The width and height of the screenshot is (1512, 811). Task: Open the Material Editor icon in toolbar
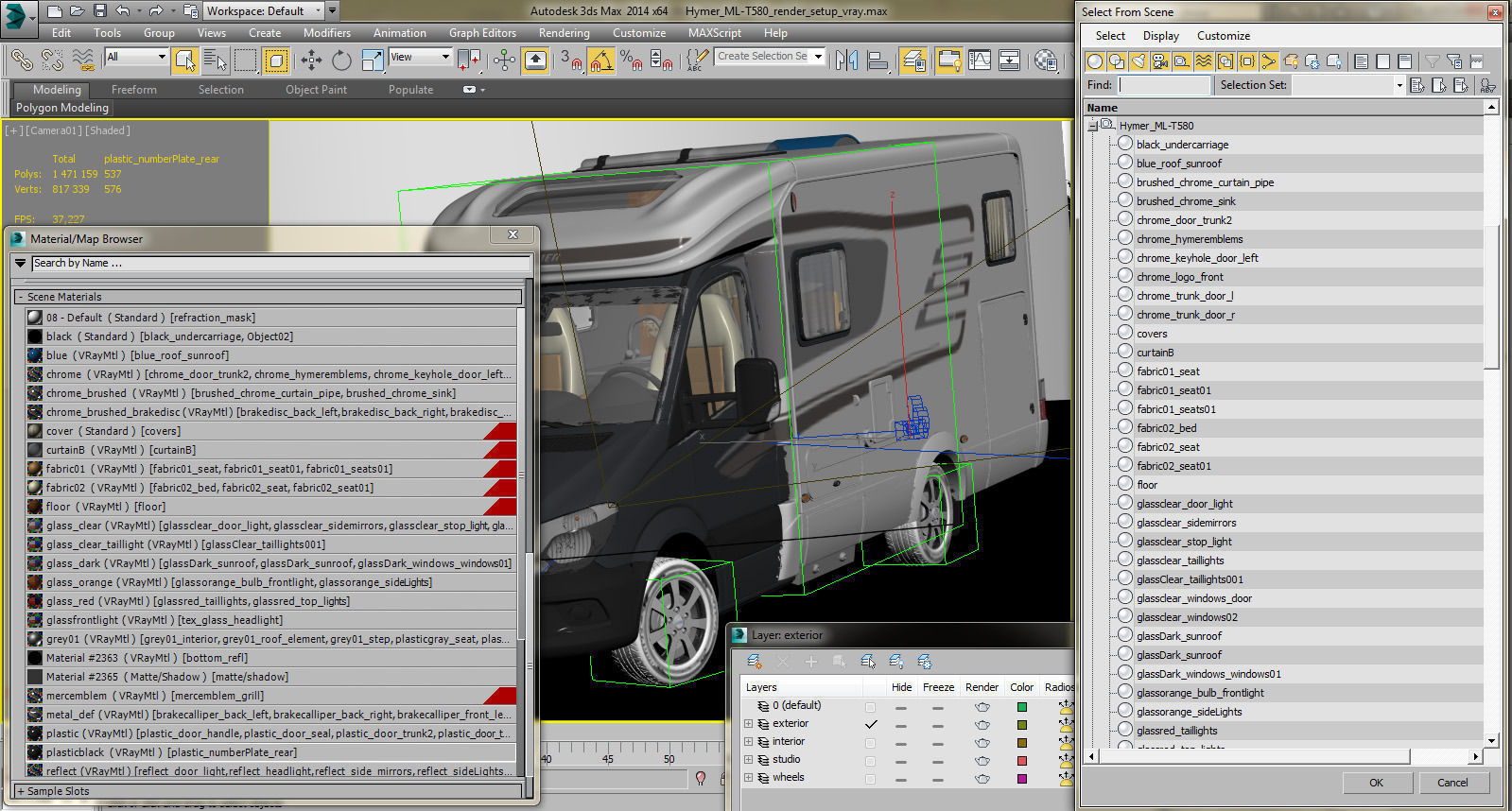tap(1046, 60)
